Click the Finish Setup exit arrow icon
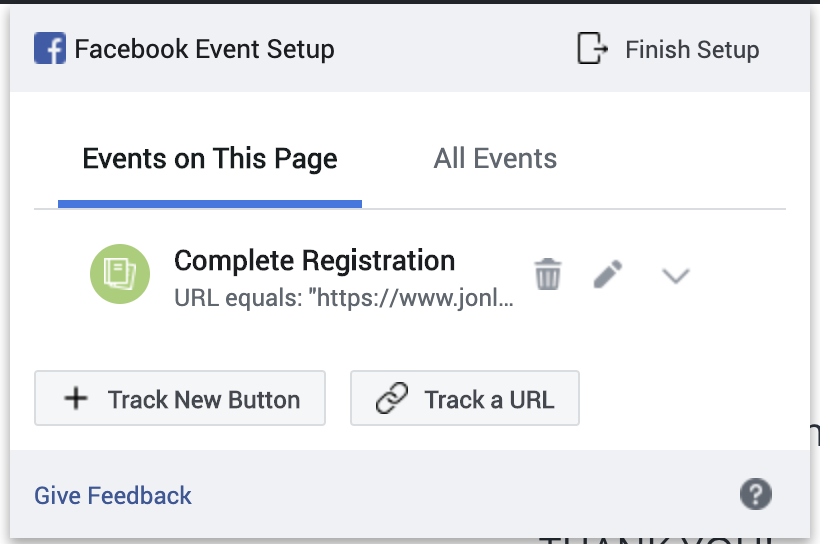This screenshot has height=544, width=820. 592,48
